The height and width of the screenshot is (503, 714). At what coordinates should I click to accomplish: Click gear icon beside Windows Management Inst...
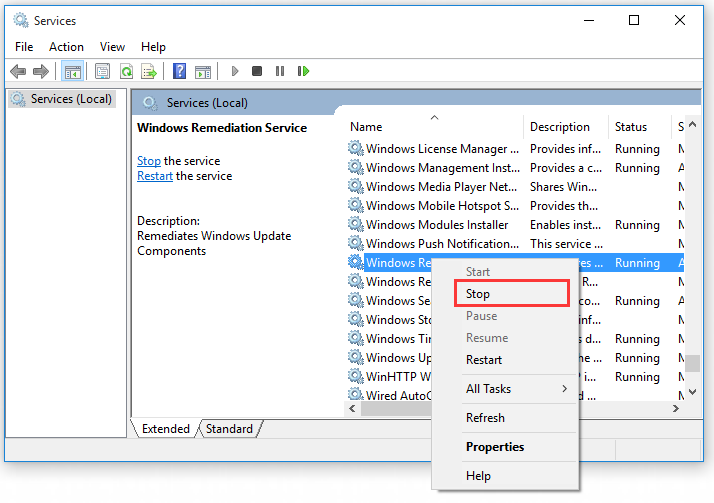[x=356, y=168]
